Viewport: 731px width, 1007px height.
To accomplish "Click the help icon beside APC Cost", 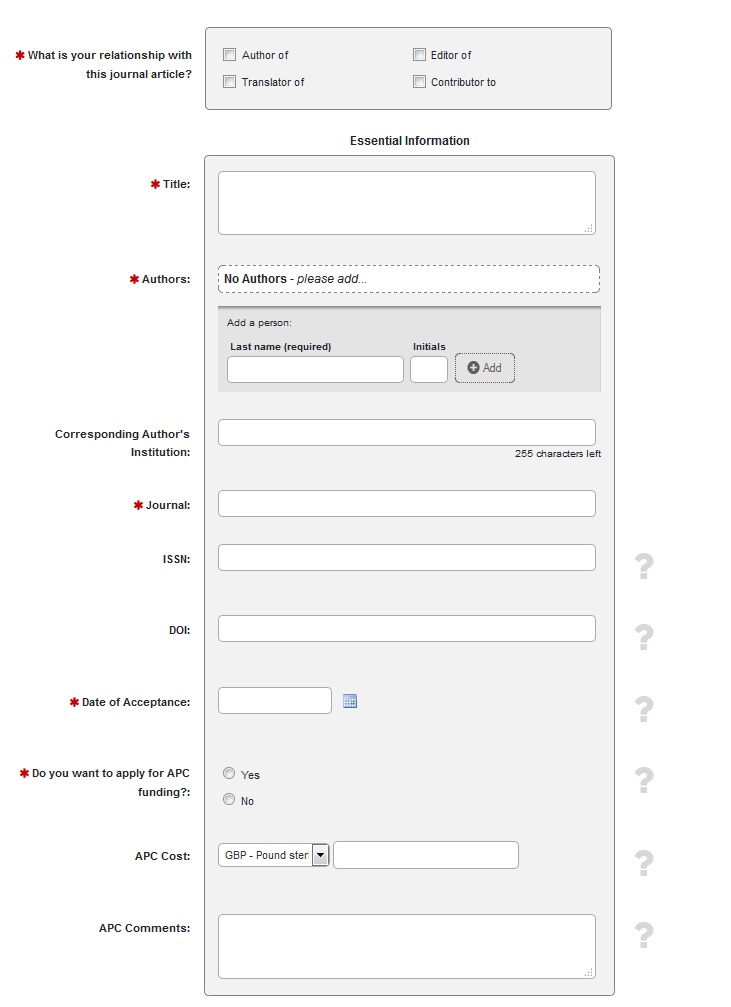I will point(645,862).
